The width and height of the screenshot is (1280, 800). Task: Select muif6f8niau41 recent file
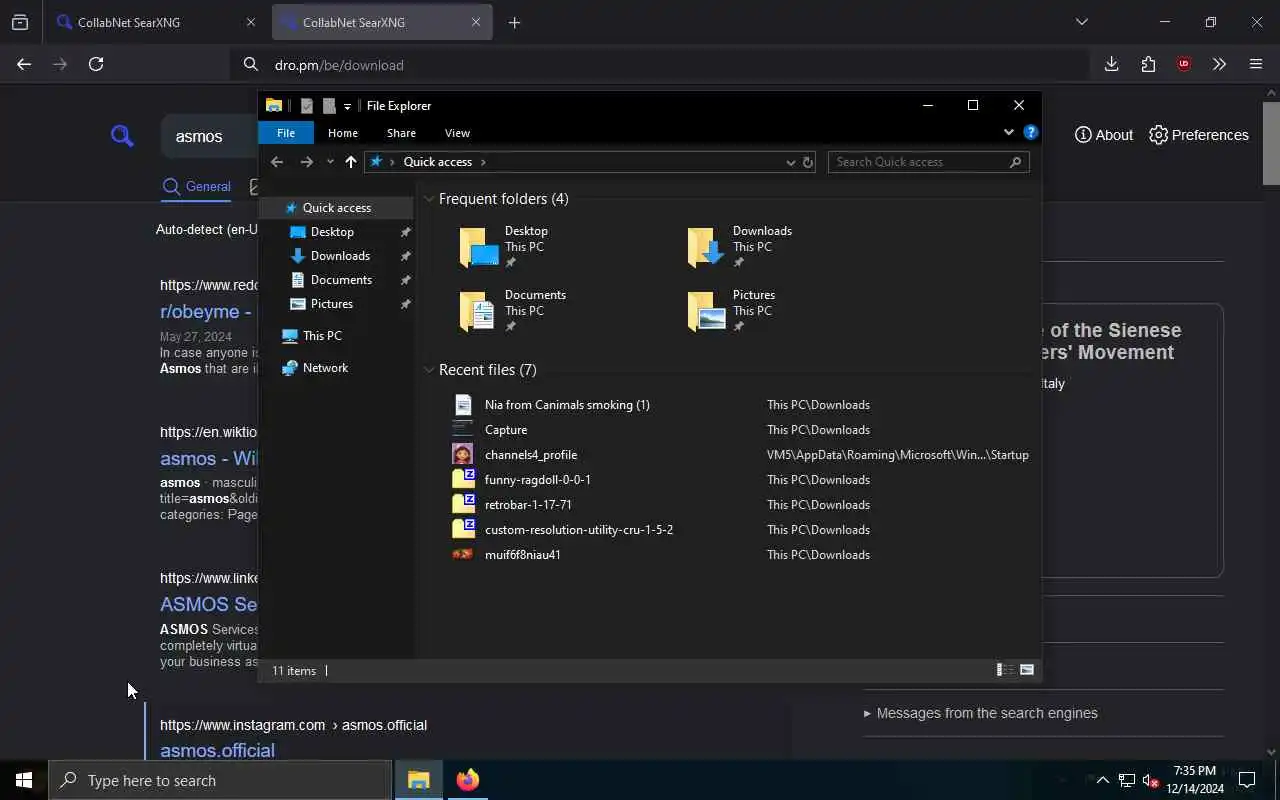(x=523, y=555)
